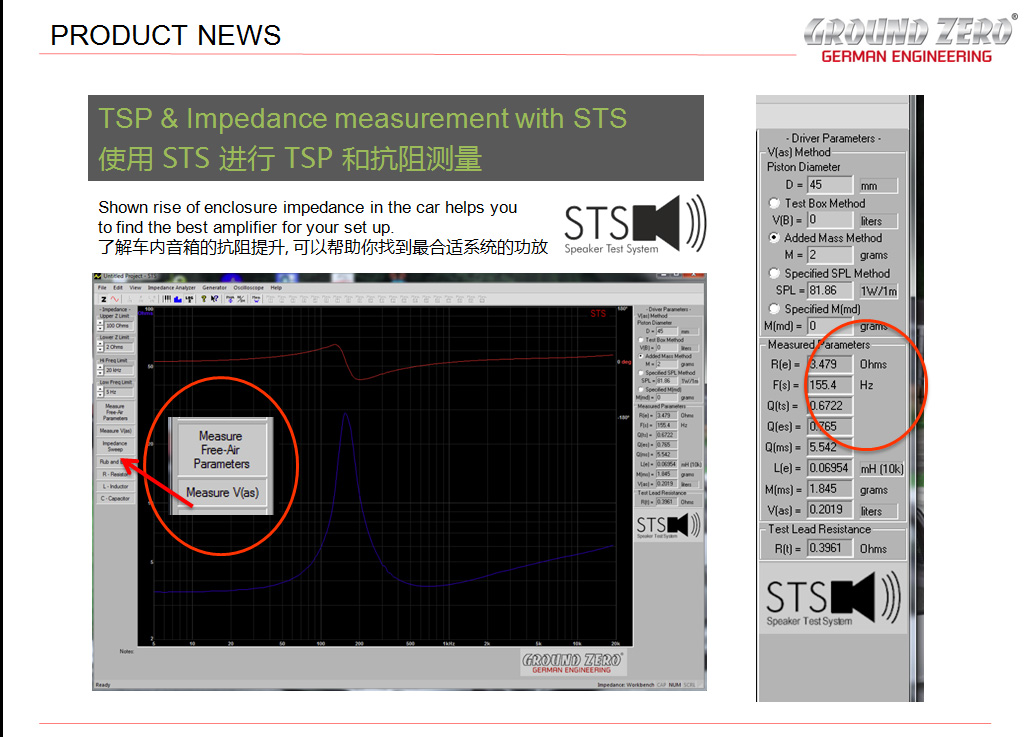Screen dimensions: 1027x737
Task: Click piston diameter D field showing 45, enlarged panel
Action: [x=830, y=185]
